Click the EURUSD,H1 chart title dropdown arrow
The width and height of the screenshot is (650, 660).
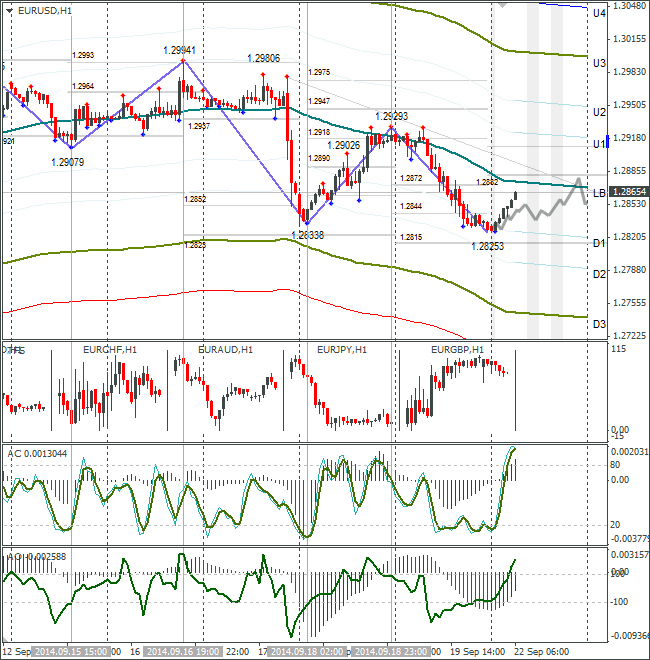point(9,10)
